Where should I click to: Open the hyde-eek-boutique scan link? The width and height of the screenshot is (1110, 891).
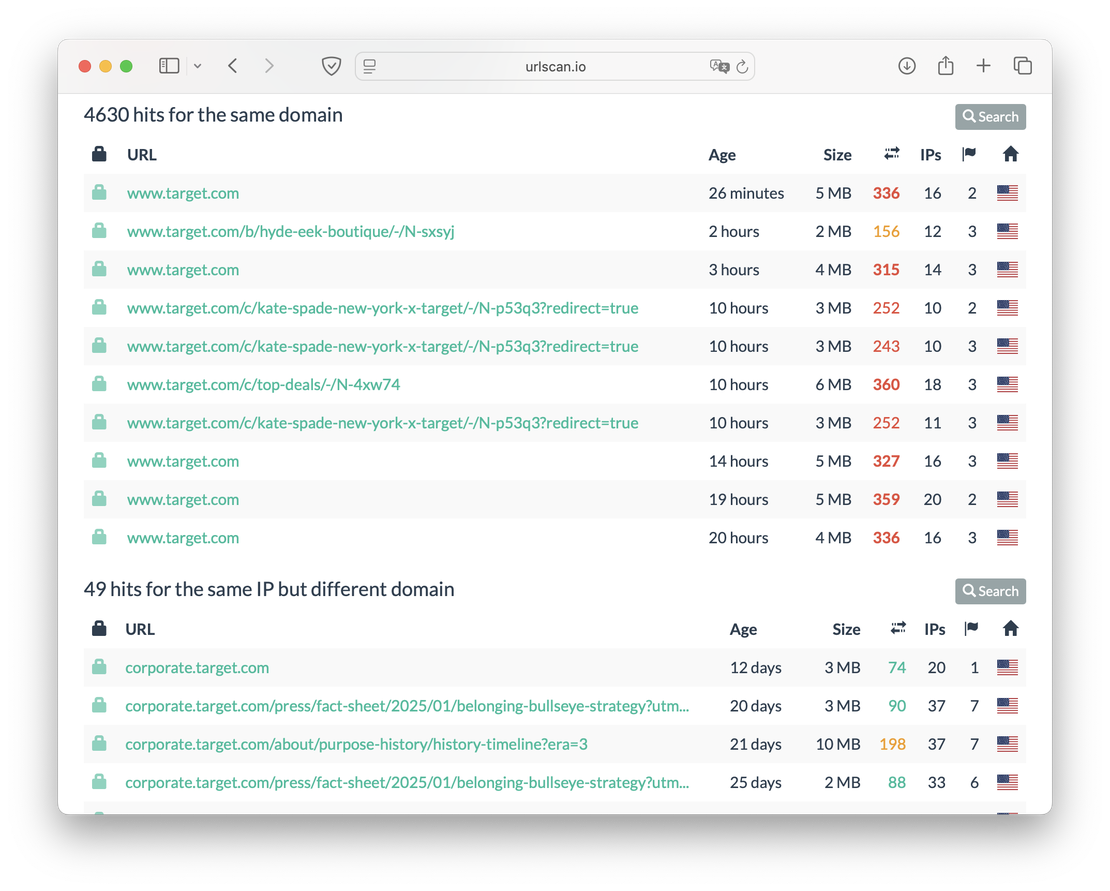pos(290,231)
